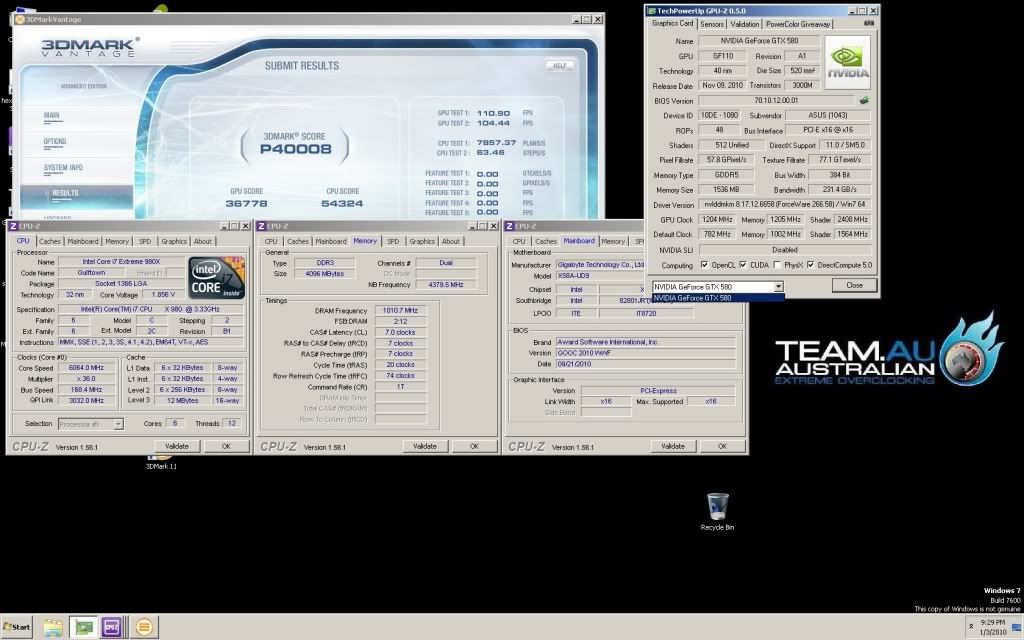This screenshot has width=1024, height=640.
Task: Show hidden system tray icons
Action: [972, 627]
